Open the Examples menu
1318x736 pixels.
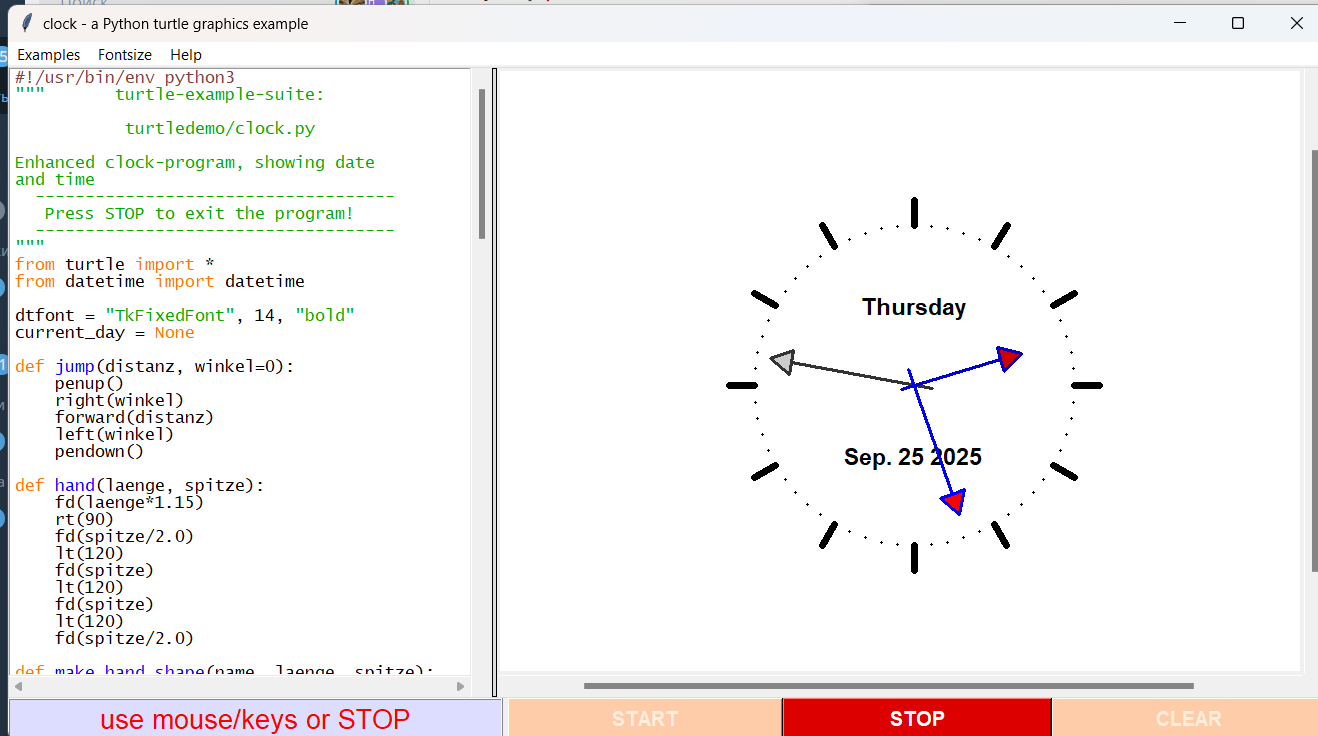coord(49,55)
